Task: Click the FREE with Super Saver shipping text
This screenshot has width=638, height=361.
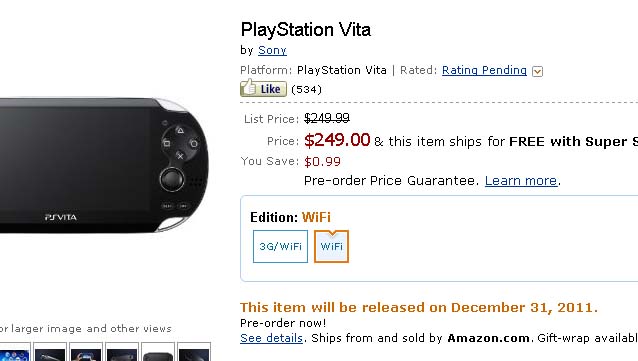Action: pos(573,141)
